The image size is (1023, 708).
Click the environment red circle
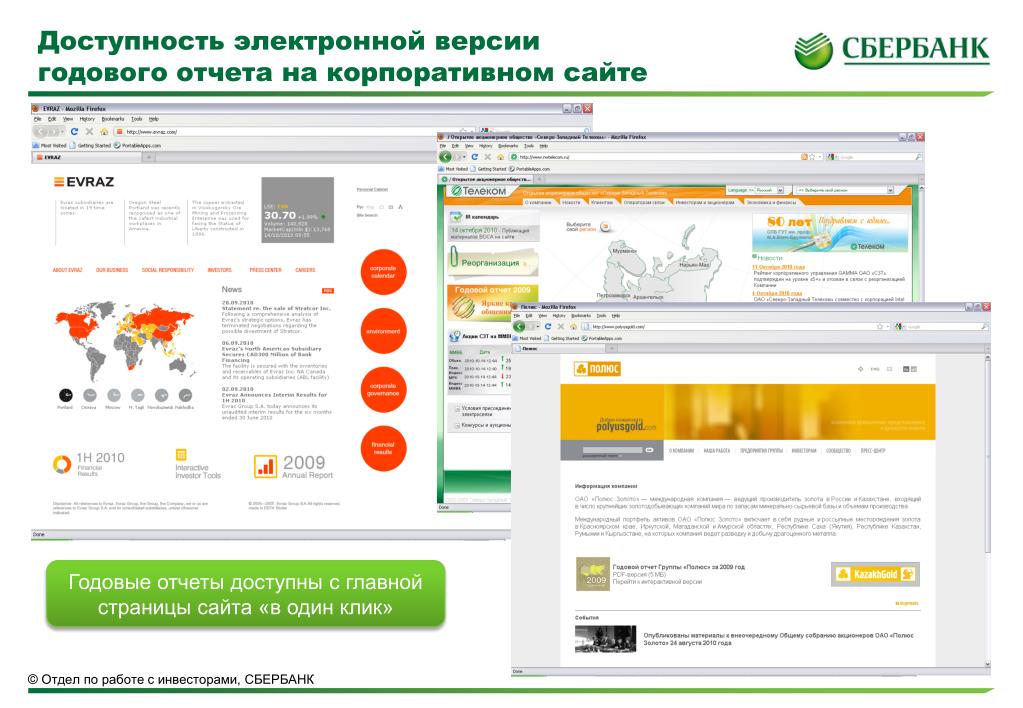[x=383, y=331]
